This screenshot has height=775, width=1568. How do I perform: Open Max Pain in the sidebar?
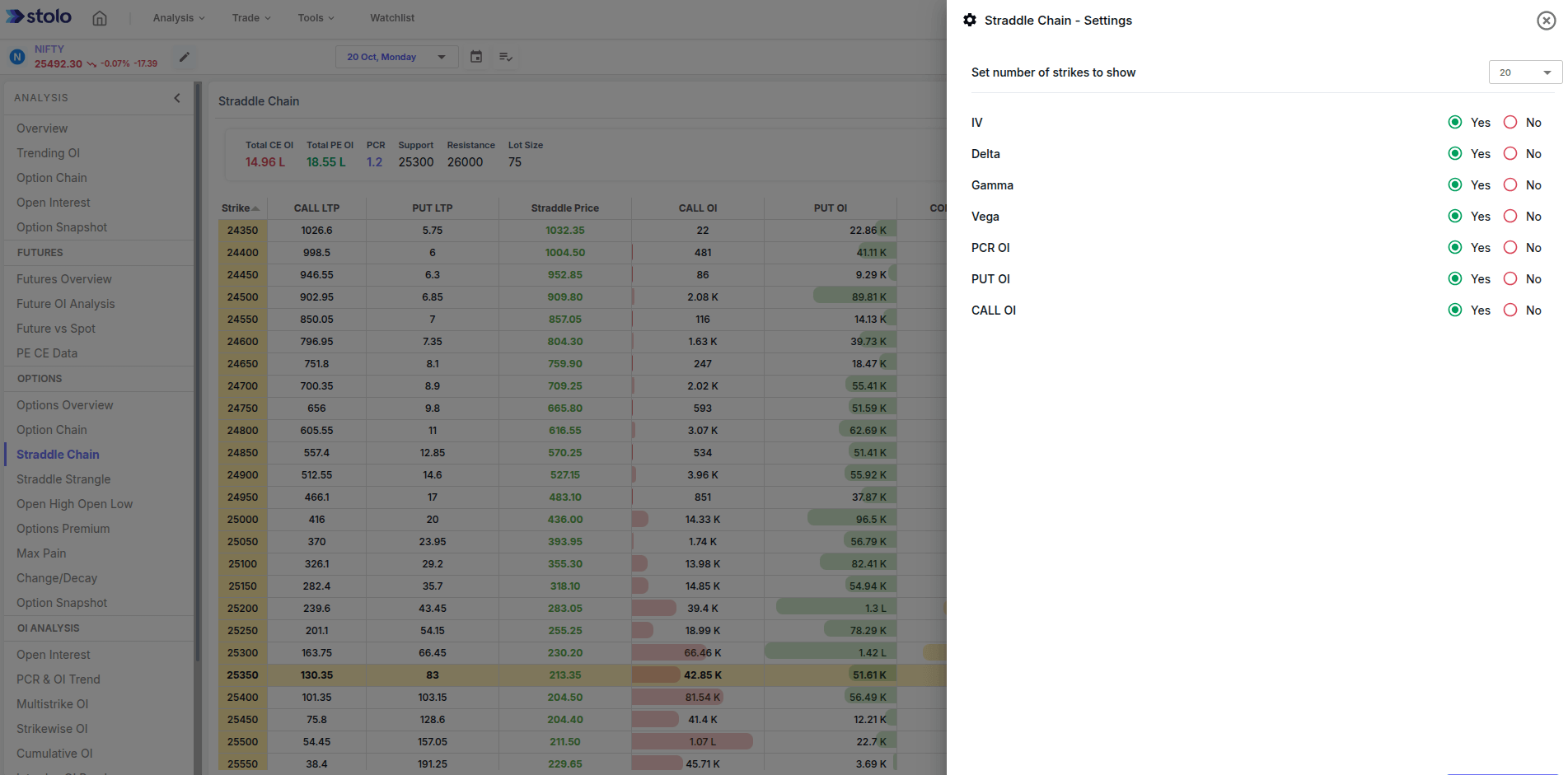click(x=41, y=553)
